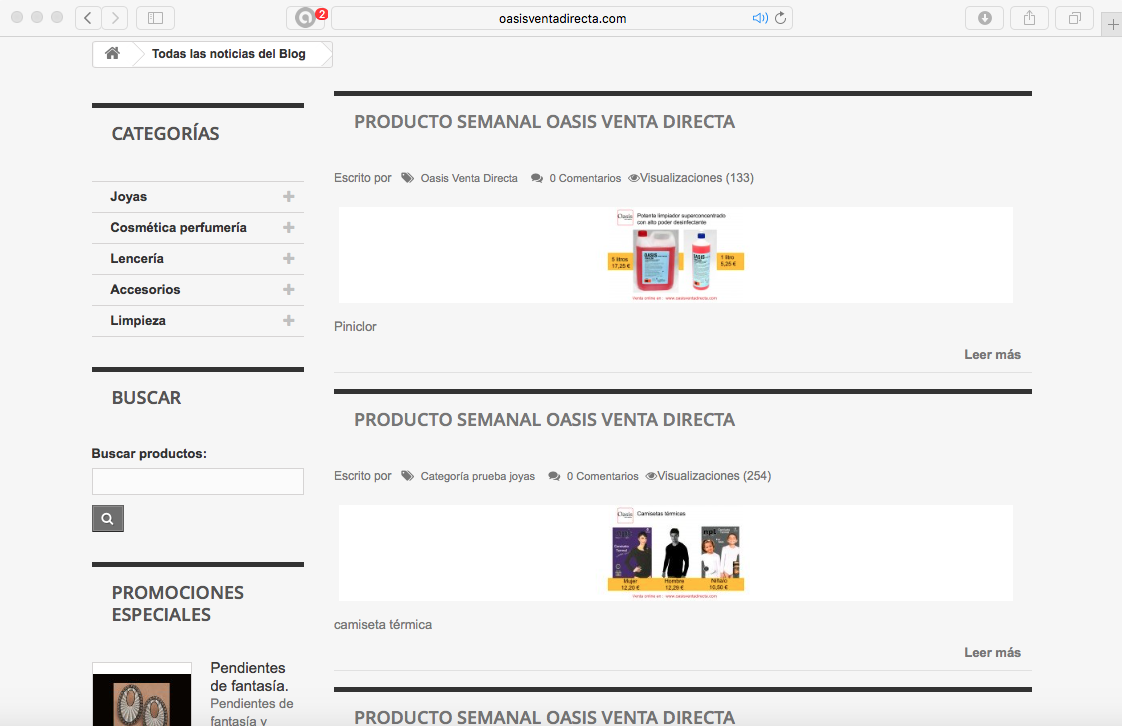Open the extension icon with red badge
This screenshot has width=1122, height=726.
coord(306,18)
